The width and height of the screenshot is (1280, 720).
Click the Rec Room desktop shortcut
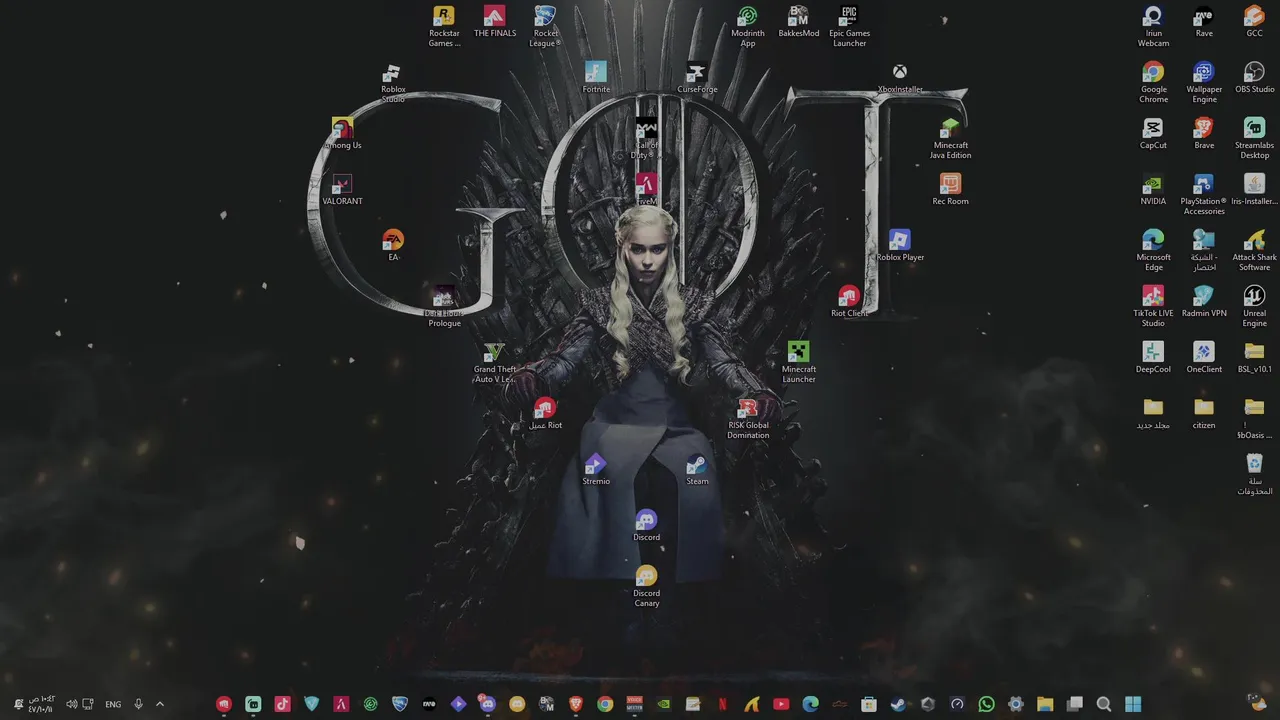tap(950, 190)
